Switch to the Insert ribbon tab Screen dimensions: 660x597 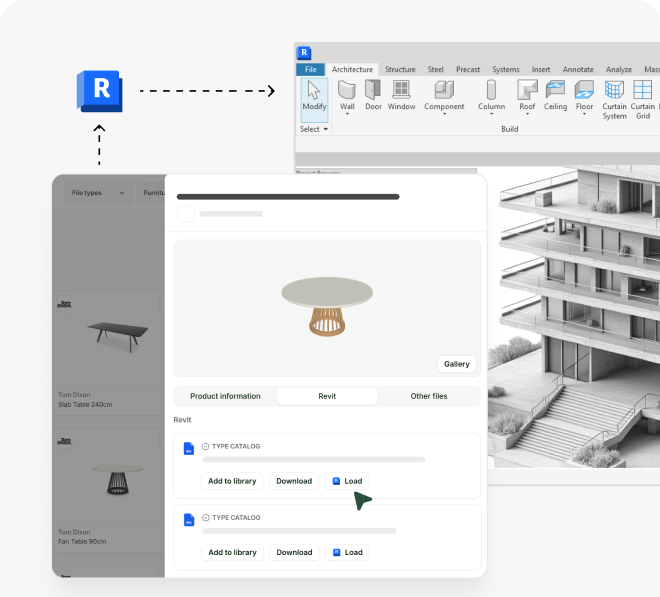tap(540, 69)
